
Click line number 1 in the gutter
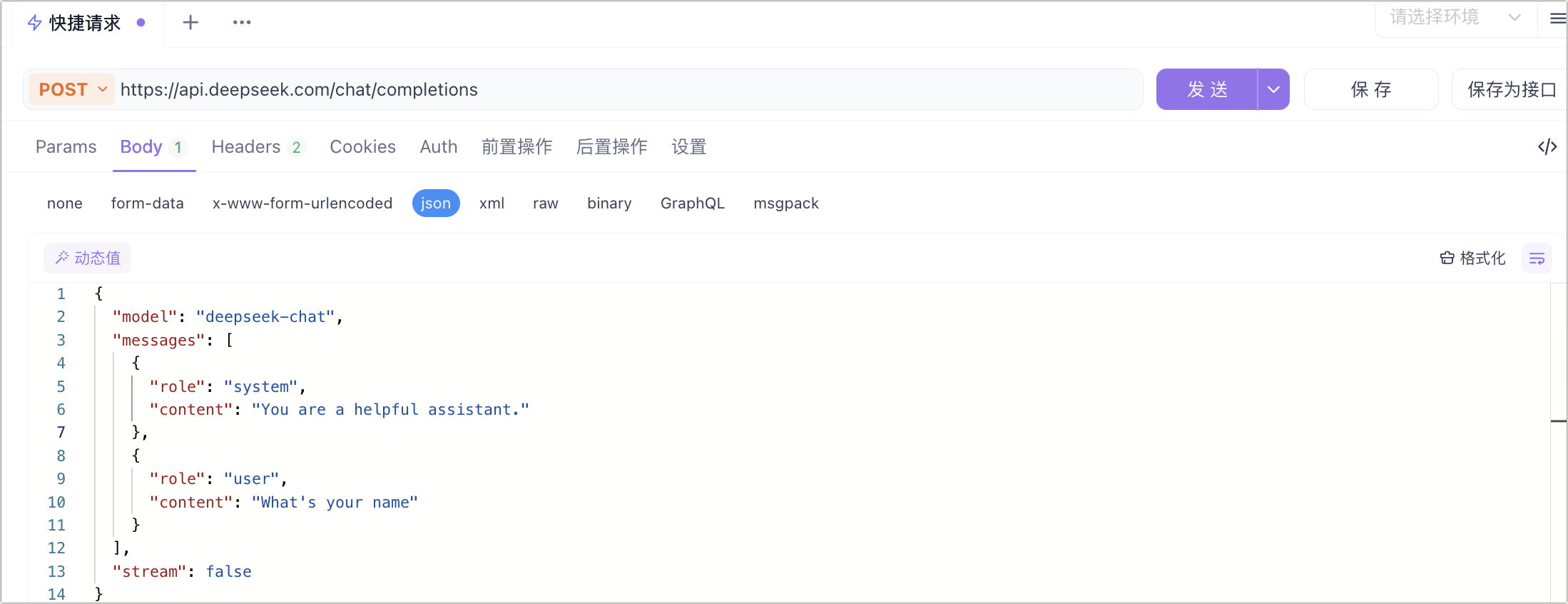tap(61, 294)
